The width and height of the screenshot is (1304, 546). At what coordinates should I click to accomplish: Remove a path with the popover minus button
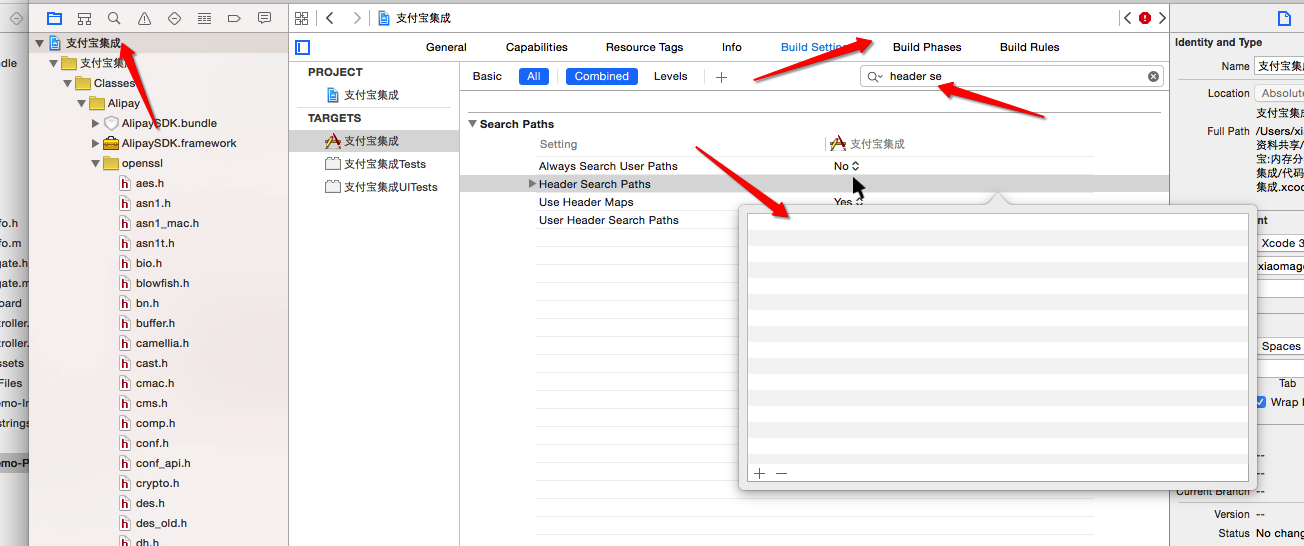tap(782, 473)
